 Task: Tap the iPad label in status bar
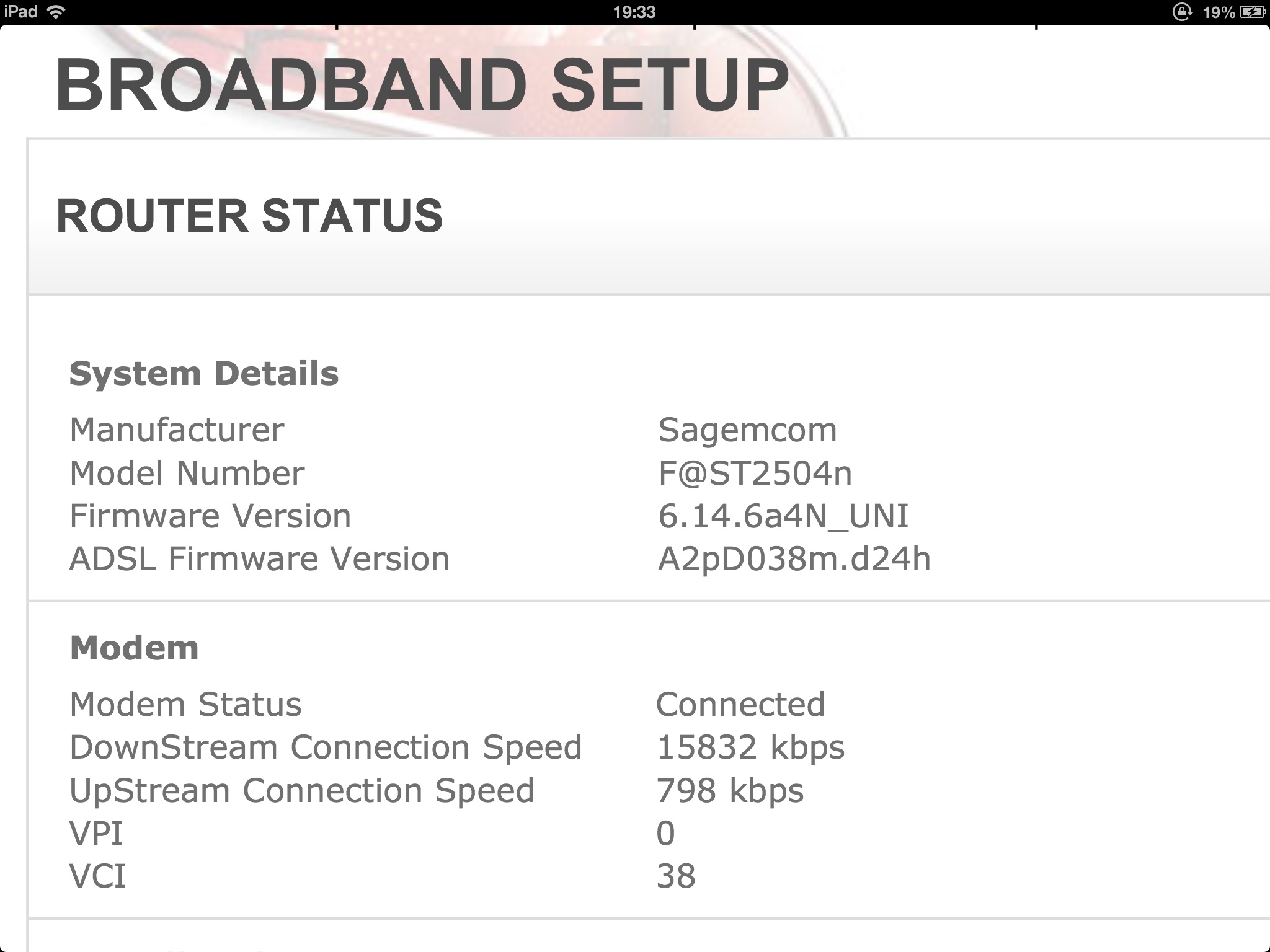click(x=21, y=12)
